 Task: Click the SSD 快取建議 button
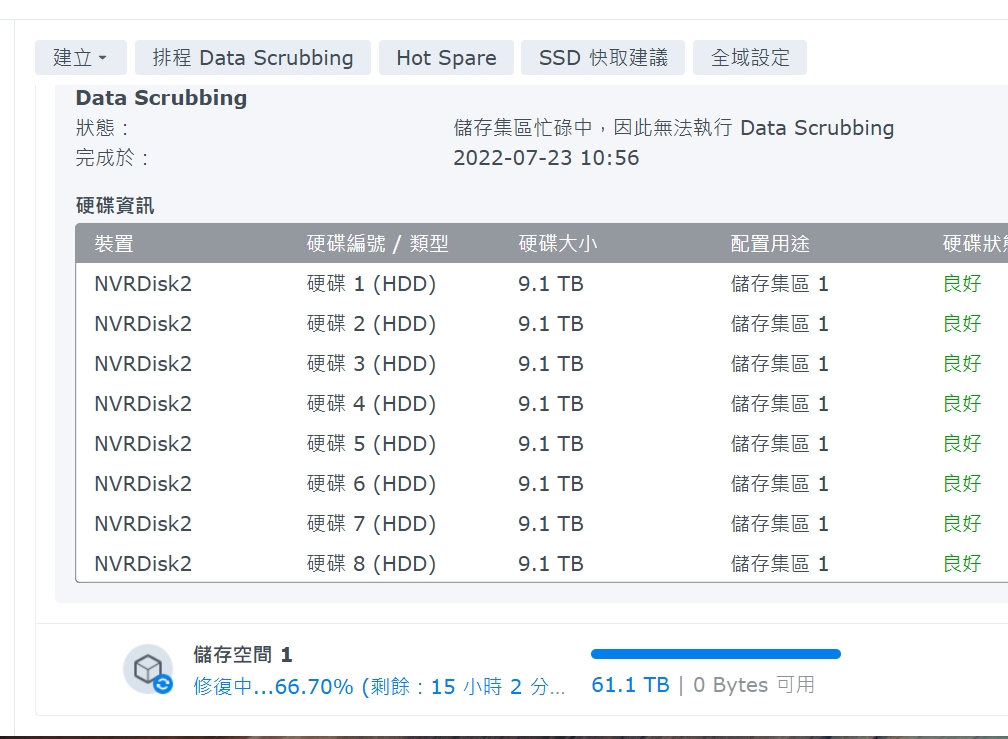602,58
